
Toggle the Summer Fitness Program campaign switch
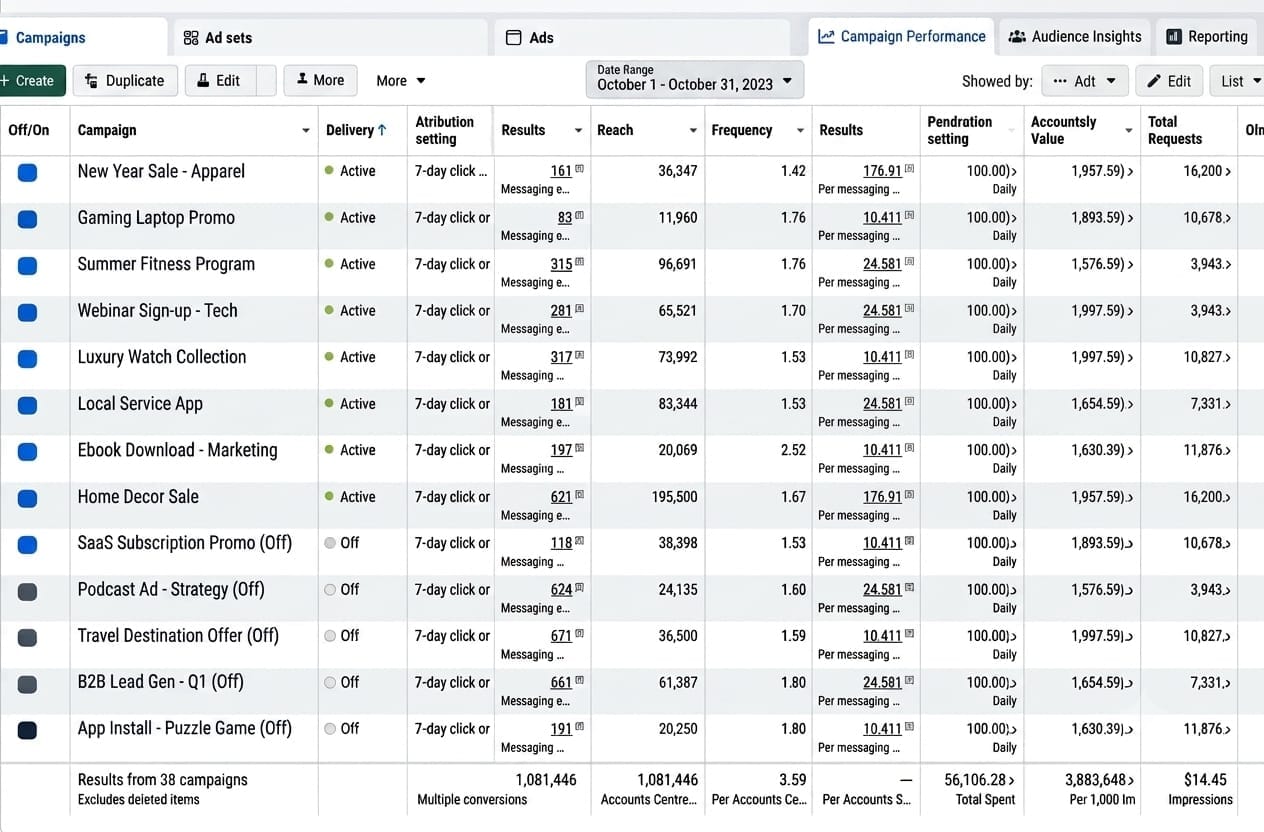click(x=28, y=265)
